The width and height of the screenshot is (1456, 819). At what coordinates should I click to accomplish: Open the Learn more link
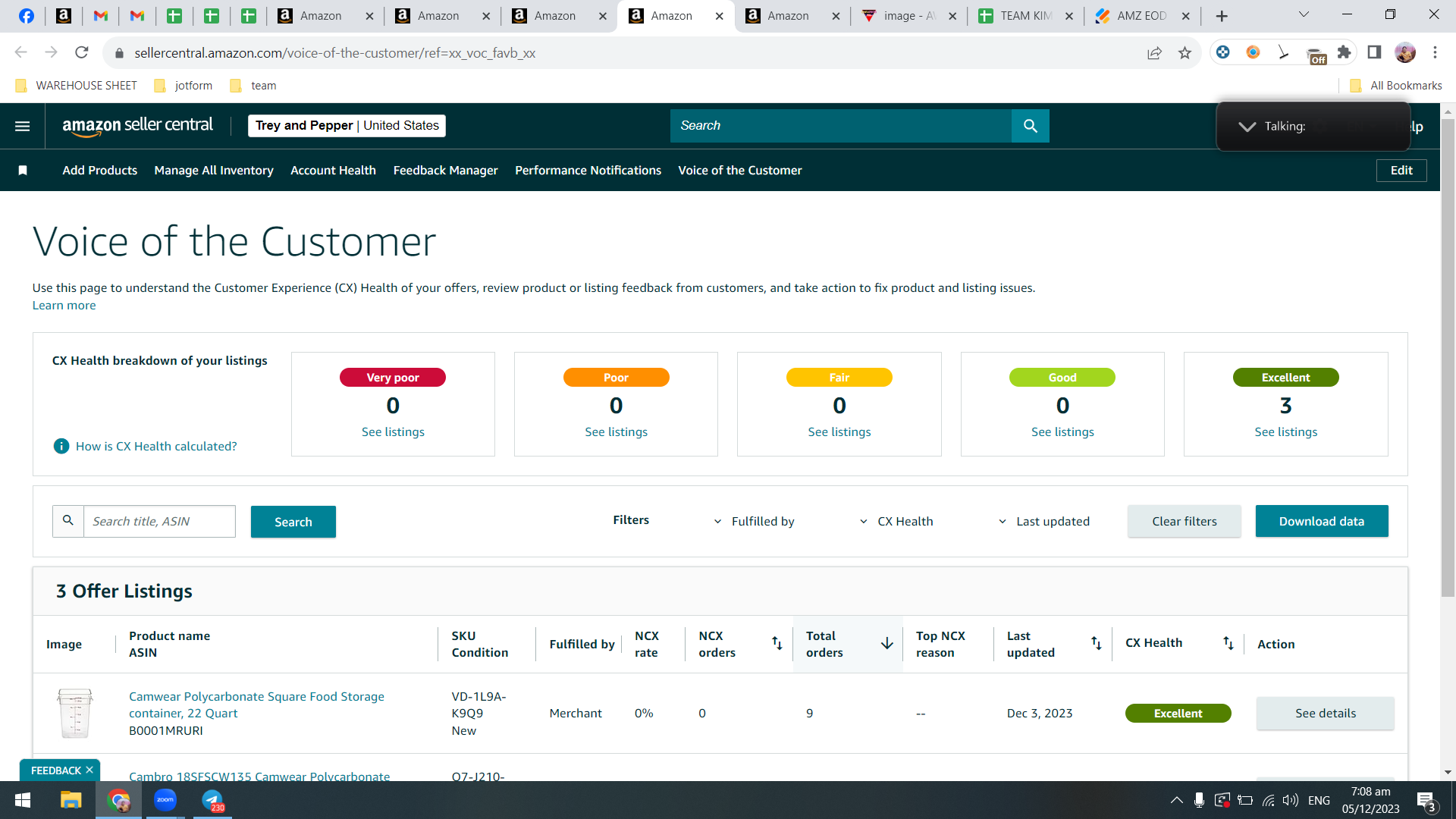coord(64,306)
